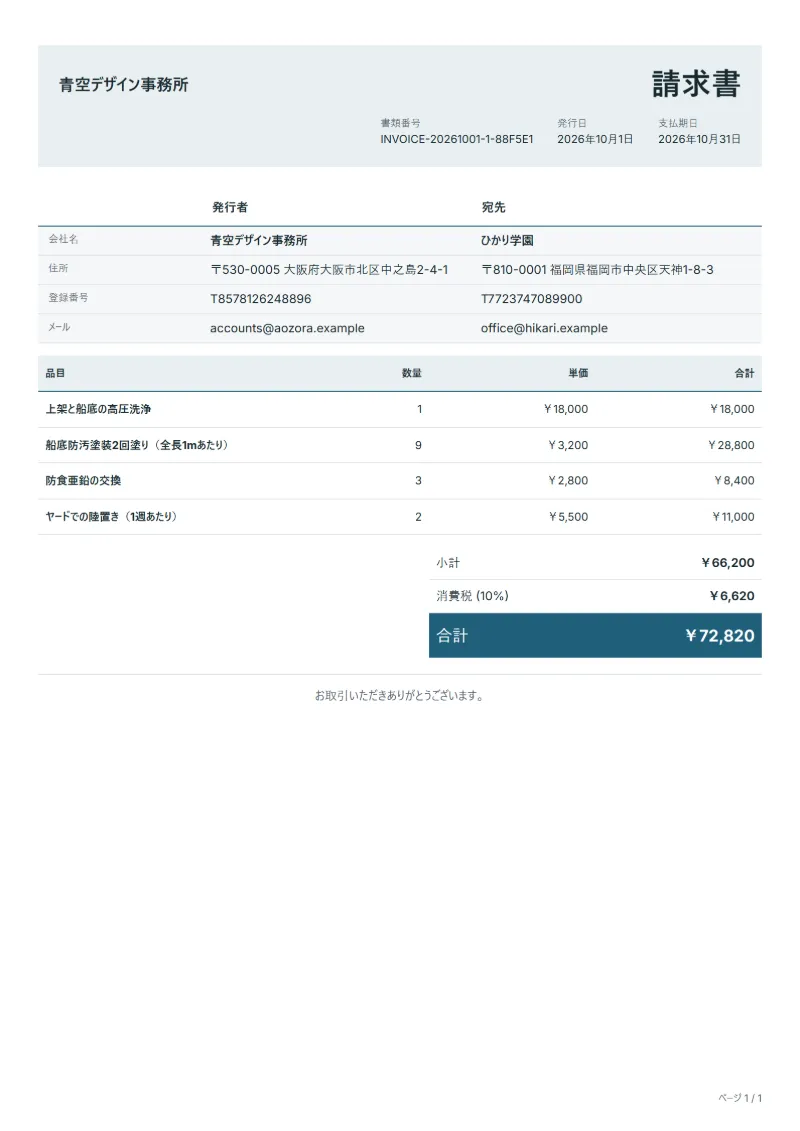Click recipient name ひかり学園
Image resolution: width=800 pixels, height=1131 pixels.
click(x=507, y=240)
